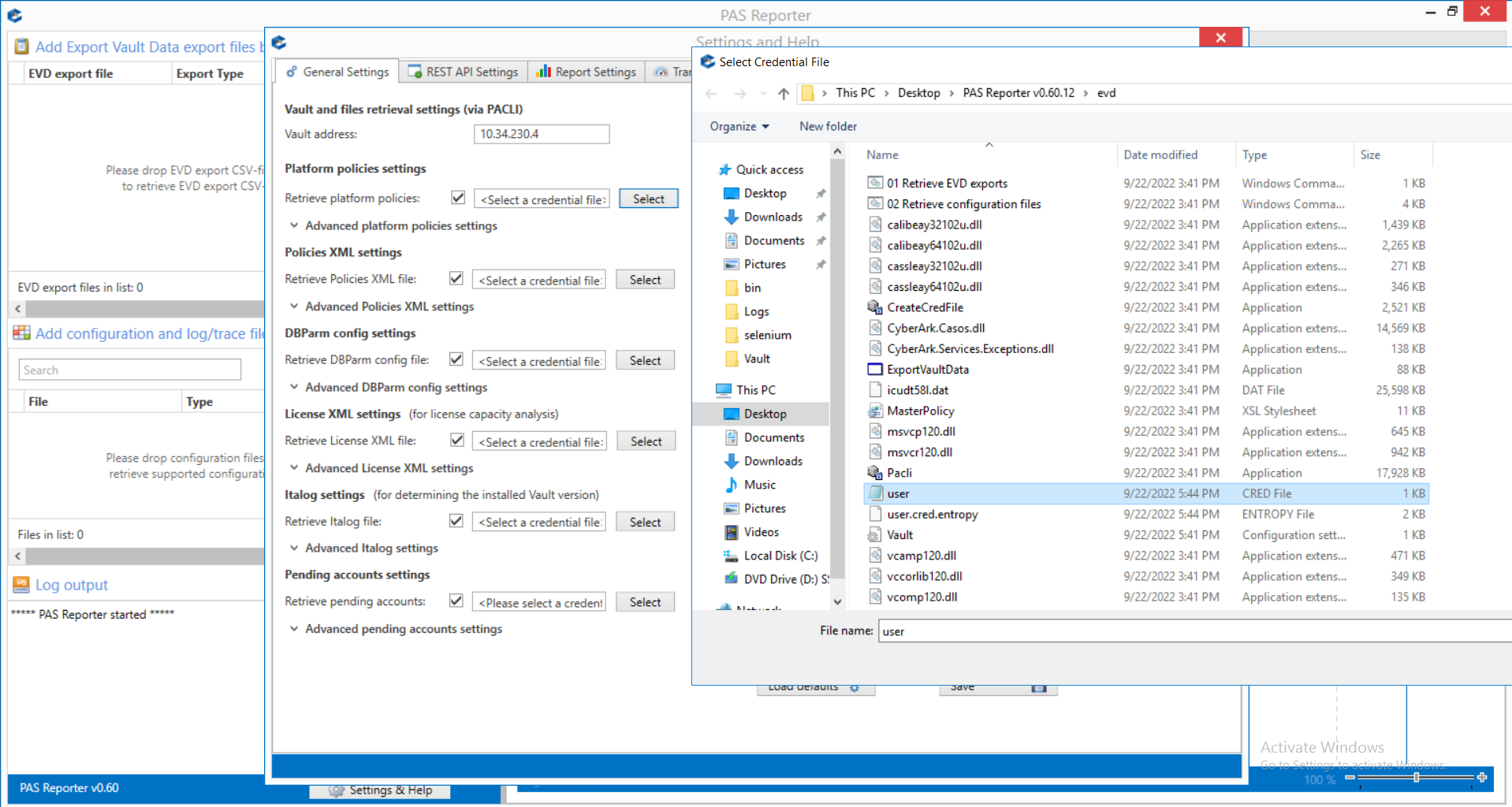Screen dimensions: 1512x807
Task: Open the Organize dropdown menu
Action: (739, 126)
